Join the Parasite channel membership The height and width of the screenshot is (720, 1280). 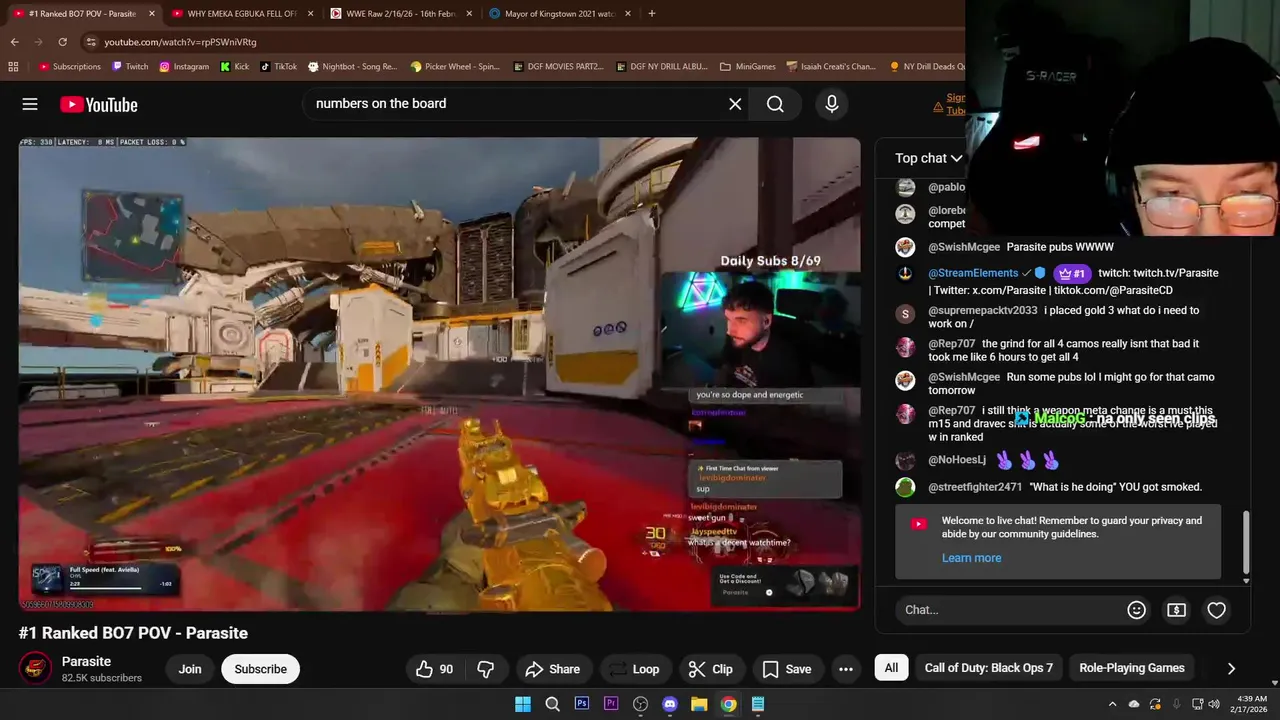coord(190,669)
